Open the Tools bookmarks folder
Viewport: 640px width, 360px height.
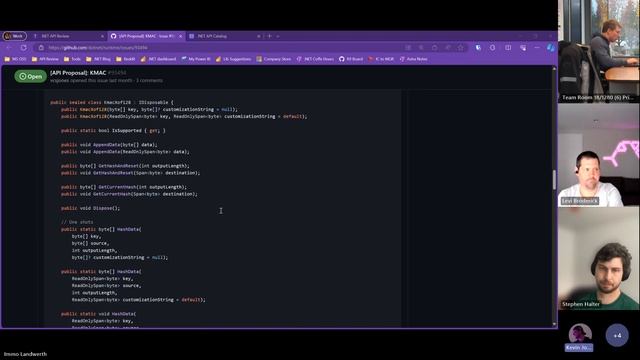point(72,59)
